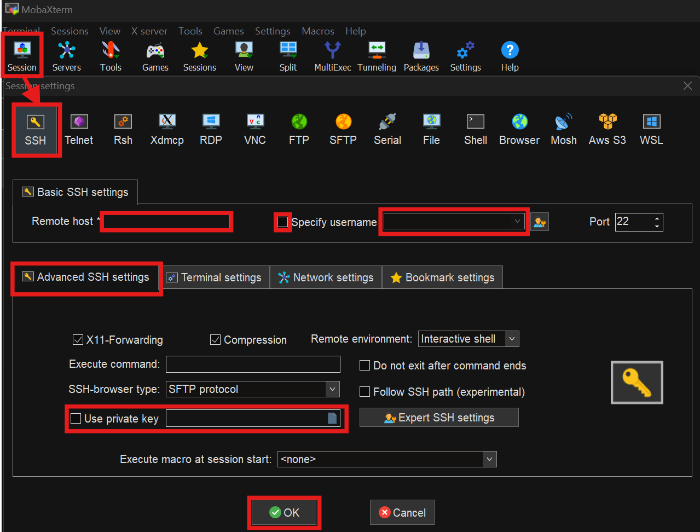Select the VNC session type

coord(255,129)
